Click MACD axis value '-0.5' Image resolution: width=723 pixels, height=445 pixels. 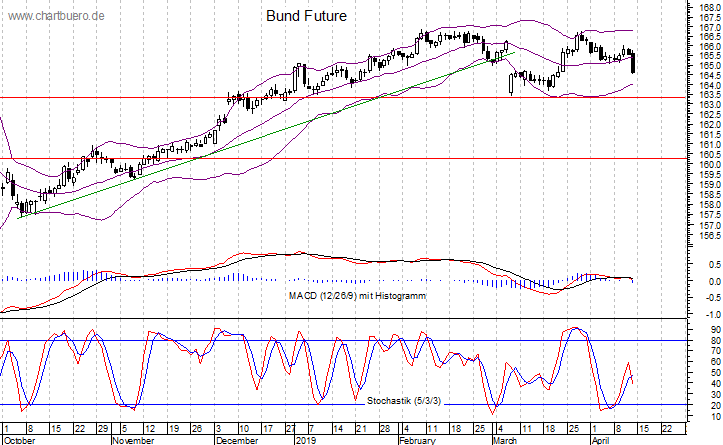pos(714,298)
